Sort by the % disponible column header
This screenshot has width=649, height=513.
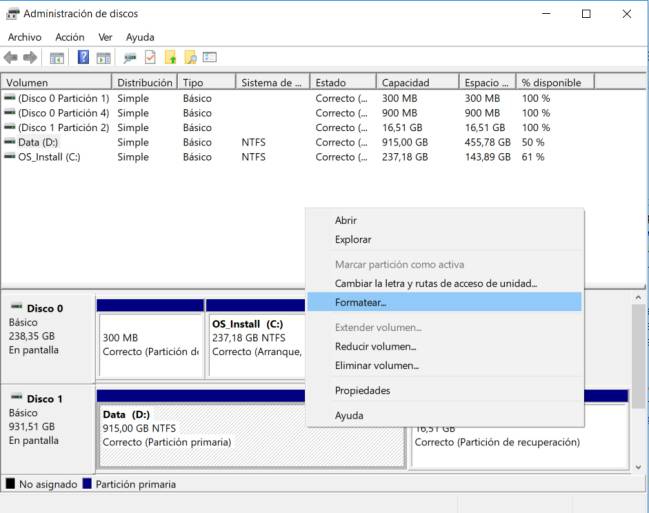click(x=555, y=82)
